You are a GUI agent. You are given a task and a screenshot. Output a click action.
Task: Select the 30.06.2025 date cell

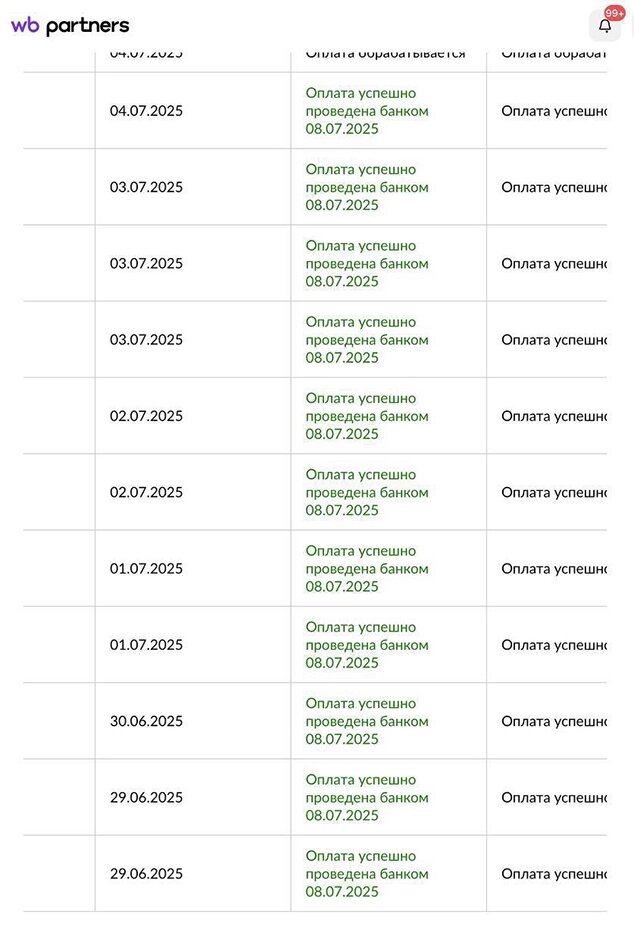tap(146, 721)
